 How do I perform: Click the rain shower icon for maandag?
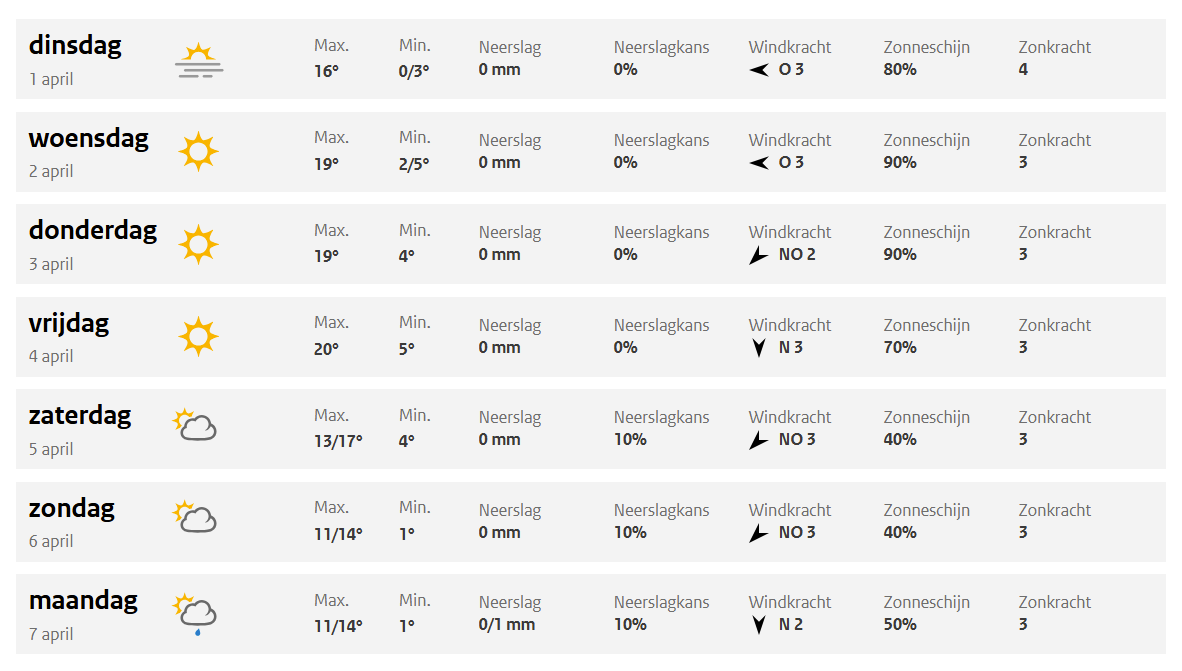pos(195,613)
